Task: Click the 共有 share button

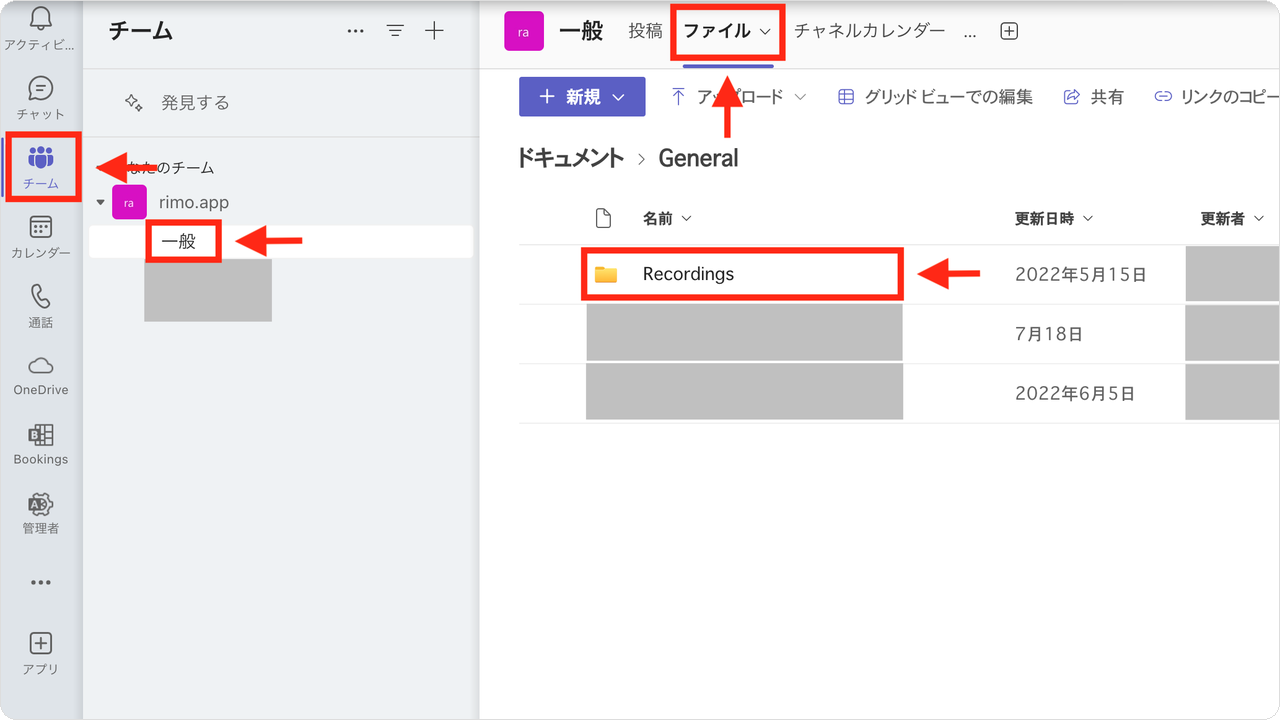Action: click(x=1093, y=97)
